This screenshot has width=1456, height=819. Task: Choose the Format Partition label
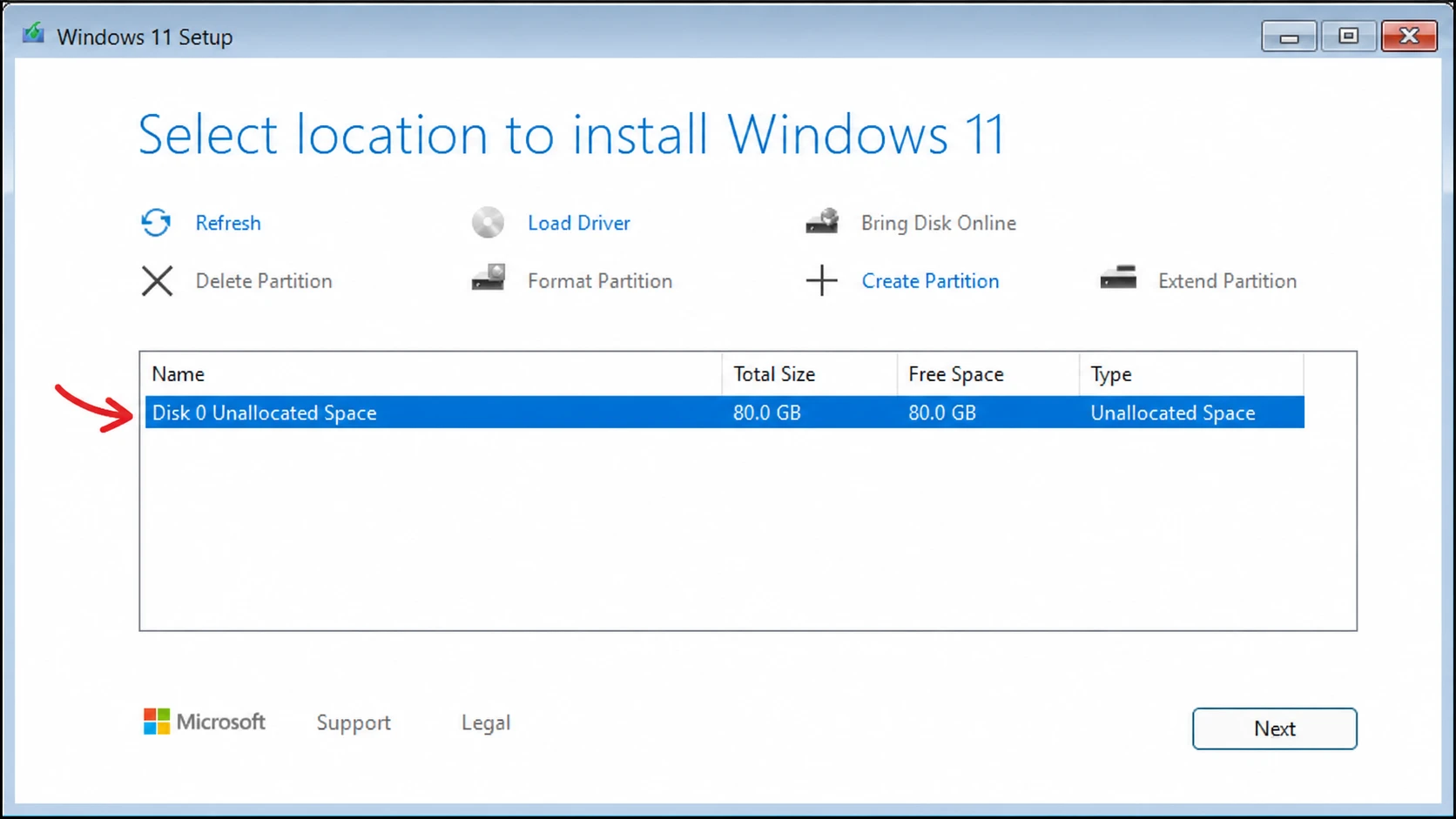click(x=600, y=281)
